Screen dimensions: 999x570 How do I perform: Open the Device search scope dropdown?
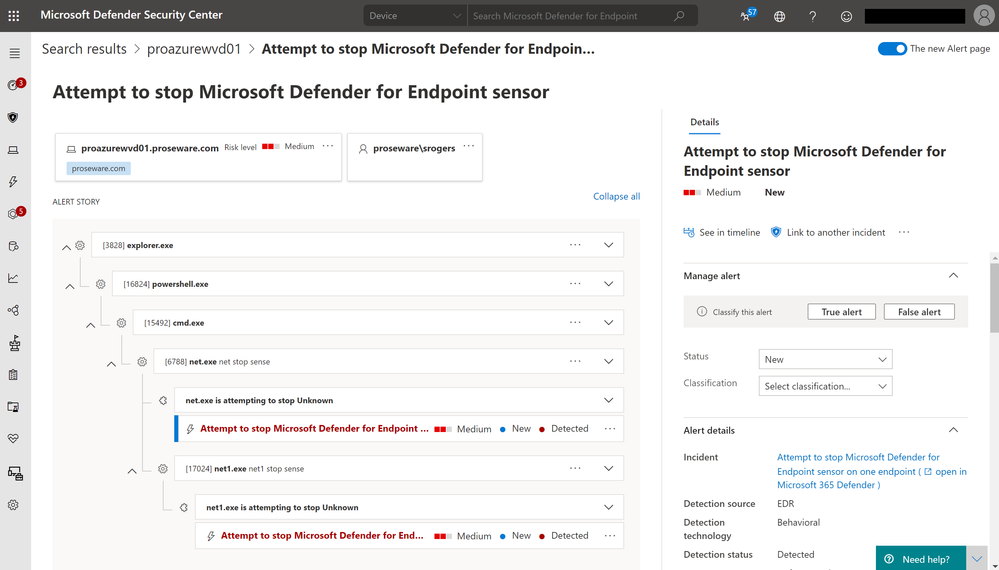pyautogui.click(x=415, y=16)
